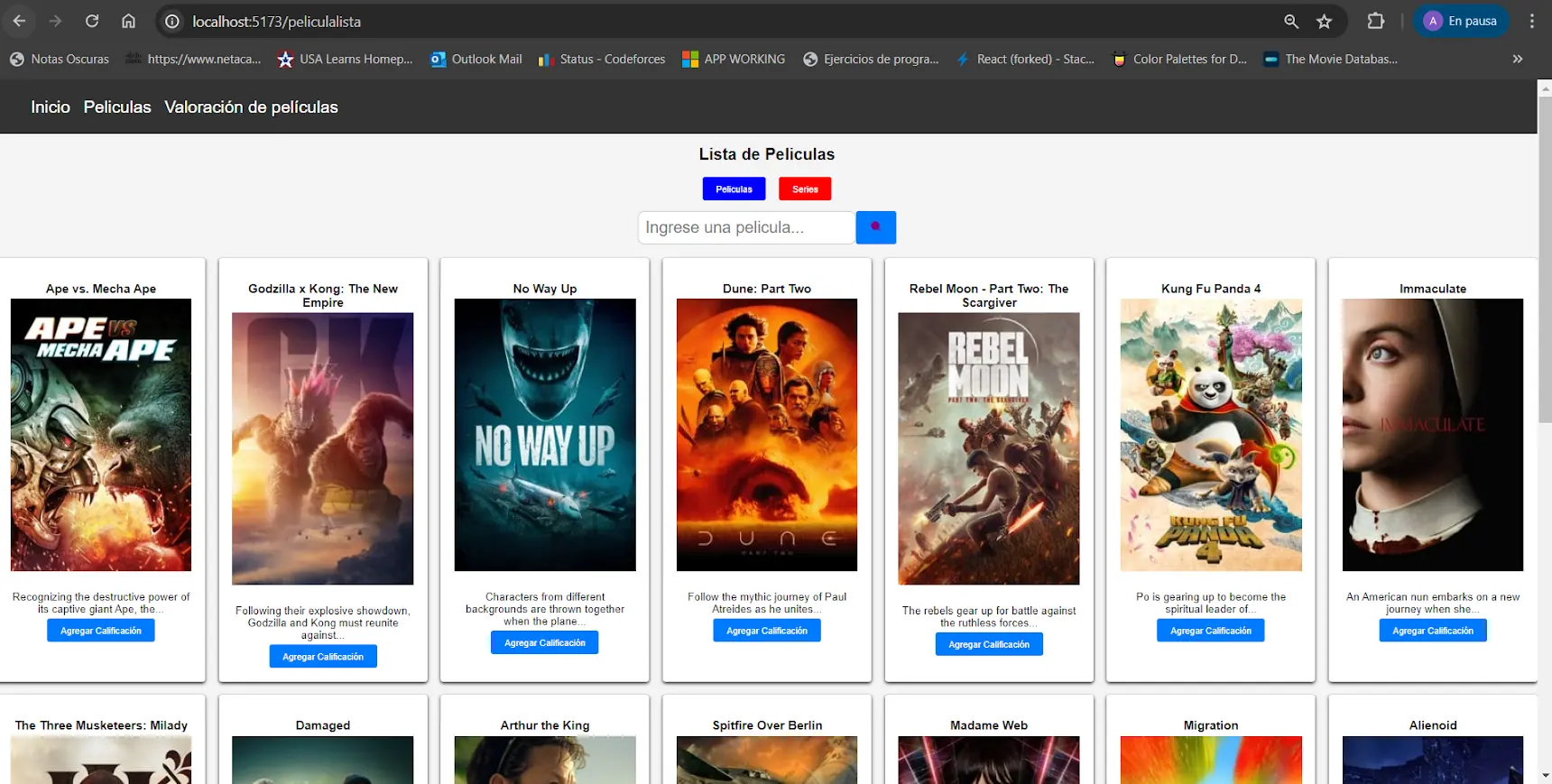Open the profile 'En pausa' button
Image resolution: width=1552 pixels, height=784 pixels.
(x=1461, y=21)
